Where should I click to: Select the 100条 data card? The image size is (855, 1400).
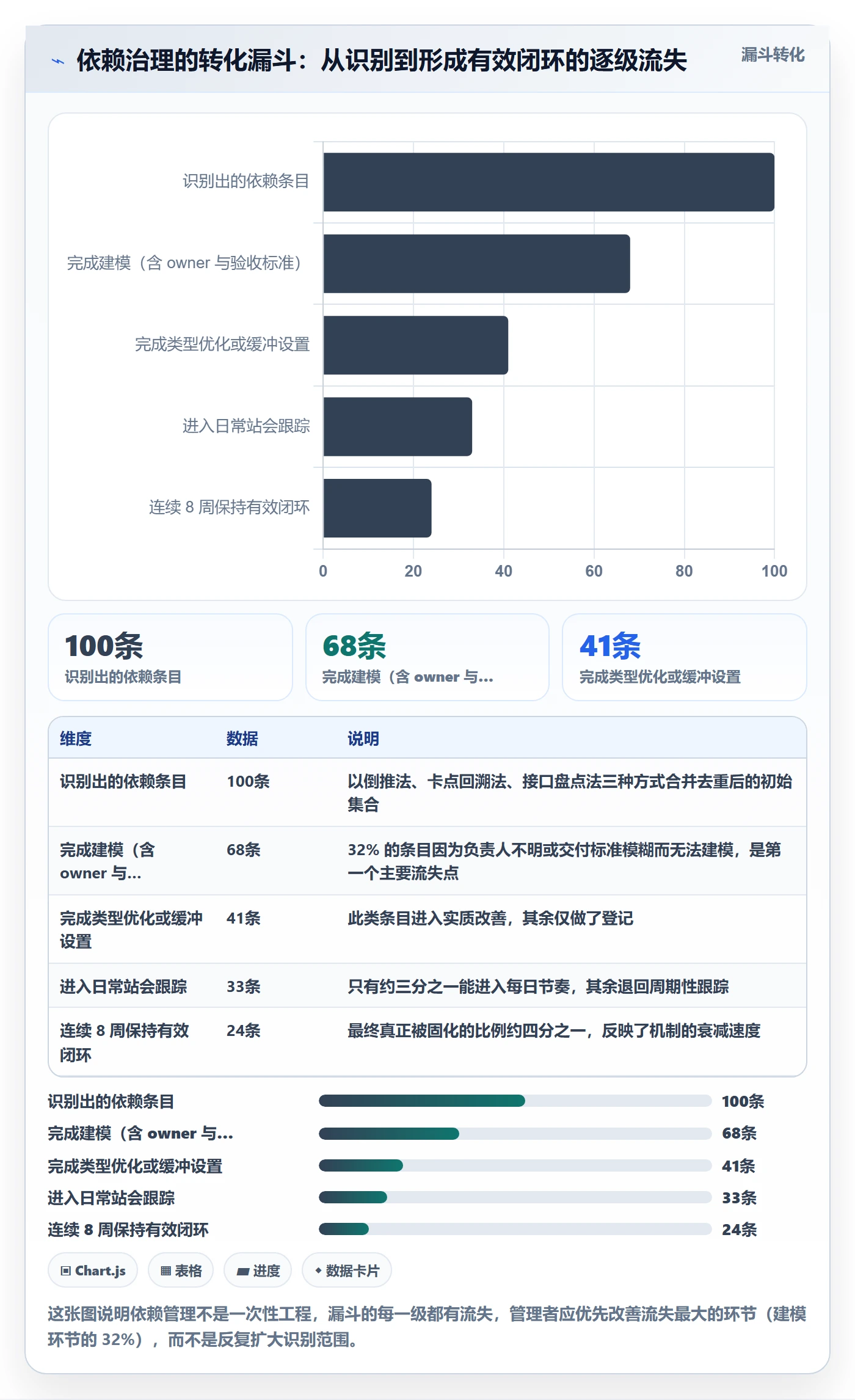coord(170,657)
